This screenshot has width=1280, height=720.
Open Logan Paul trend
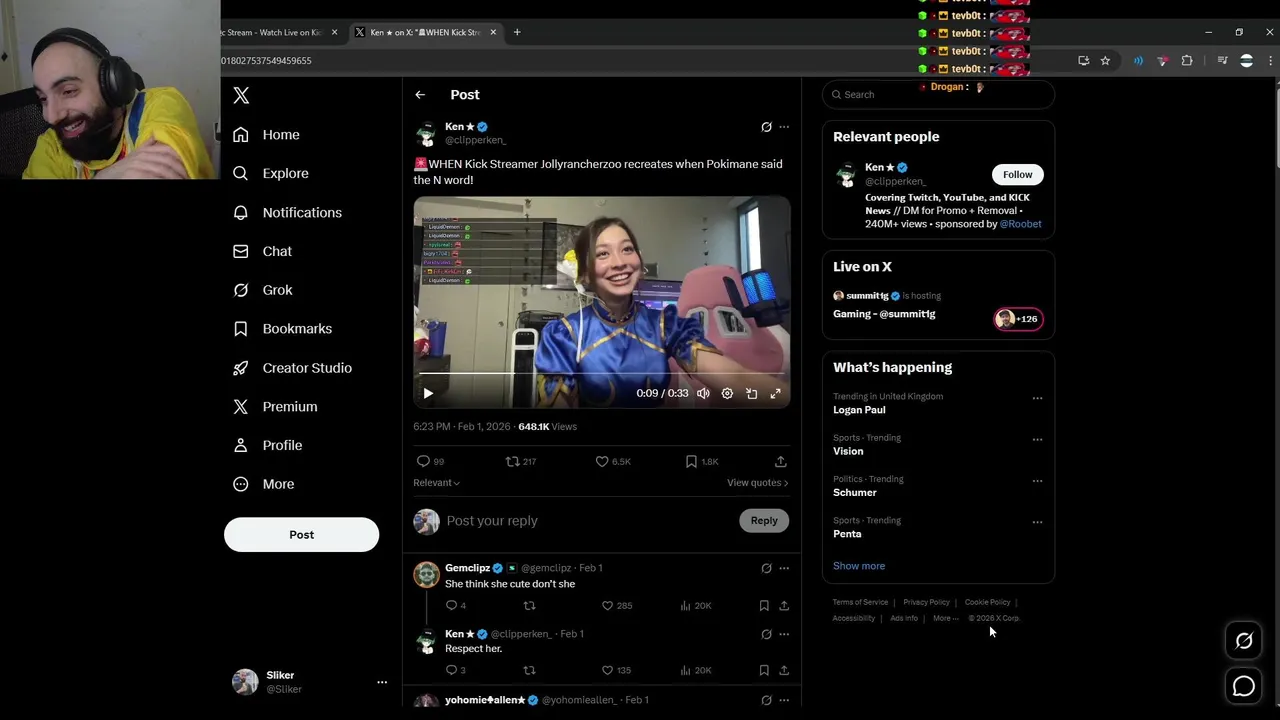(859, 410)
